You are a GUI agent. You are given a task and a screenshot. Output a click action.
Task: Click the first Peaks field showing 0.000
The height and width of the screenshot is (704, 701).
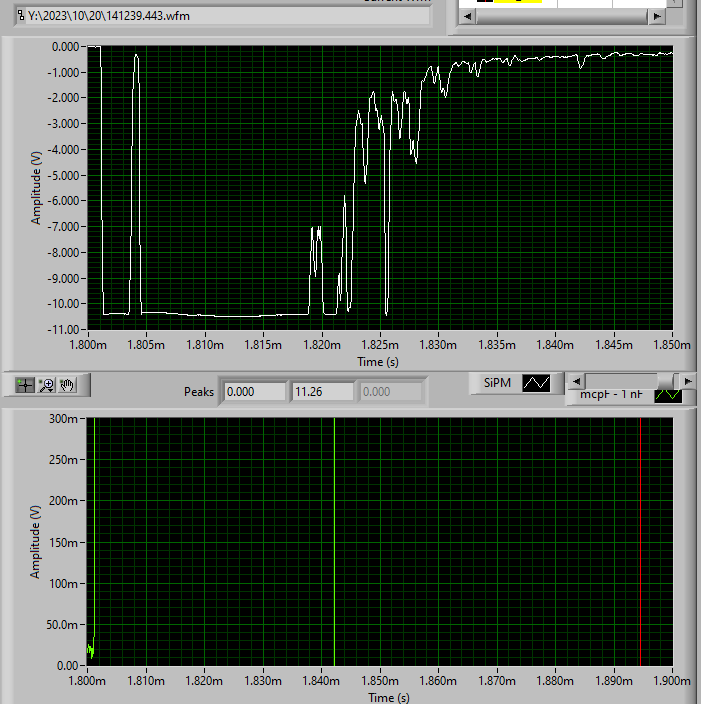click(x=255, y=392)
